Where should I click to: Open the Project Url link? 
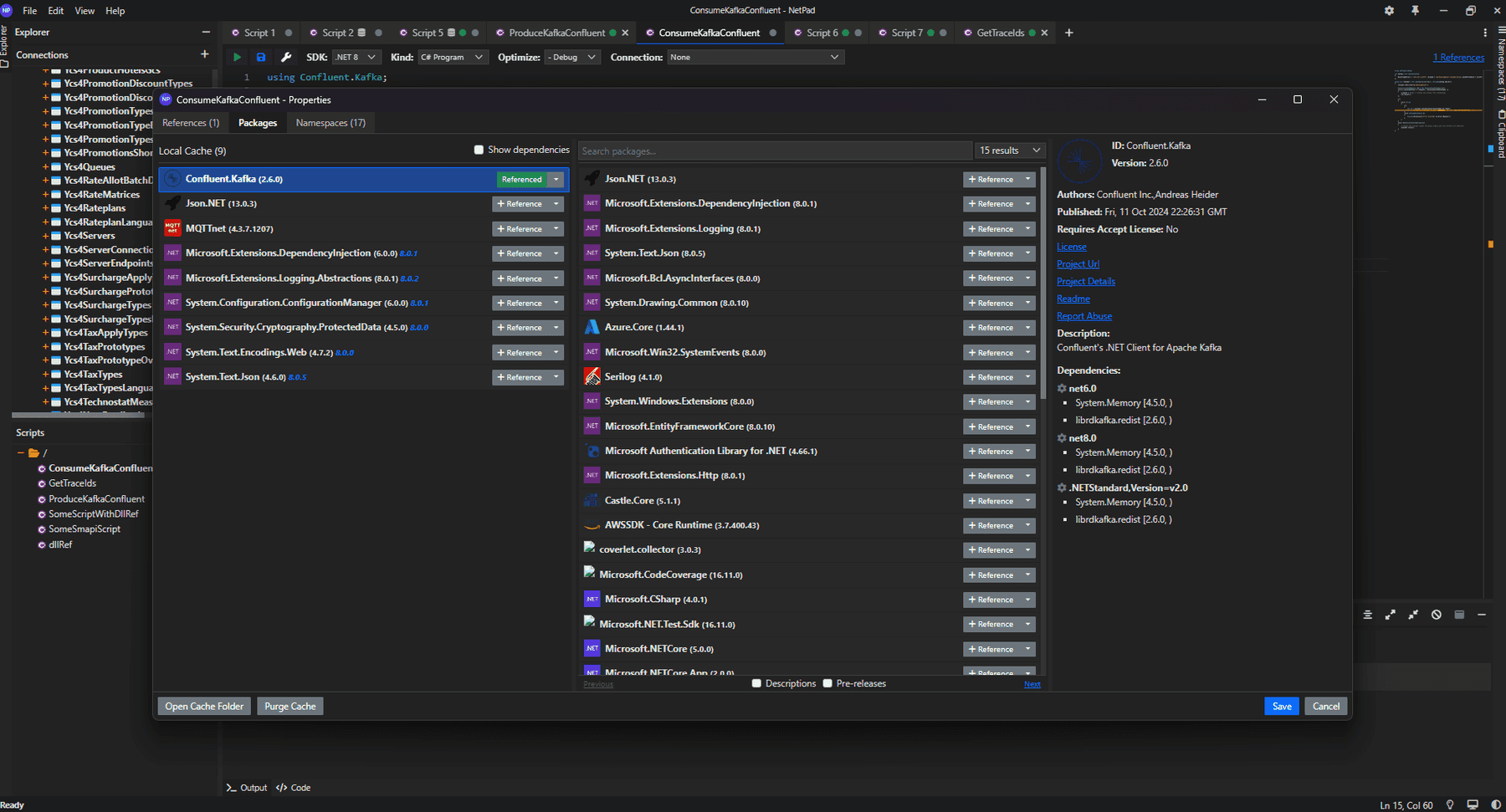pyautogui.click(x=1078, y=263)
